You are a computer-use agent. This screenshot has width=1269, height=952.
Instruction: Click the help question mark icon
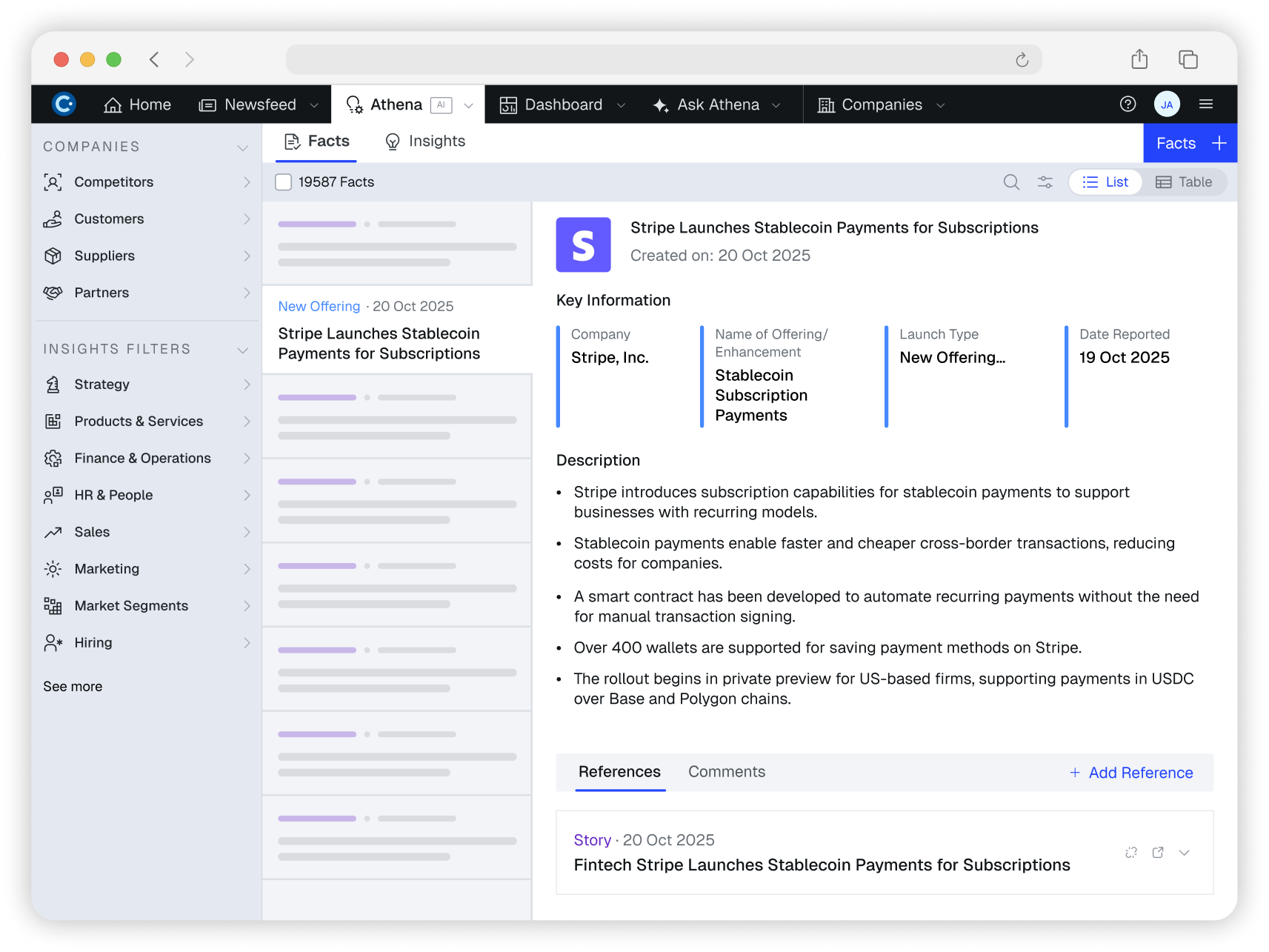tap(1128, 104)
